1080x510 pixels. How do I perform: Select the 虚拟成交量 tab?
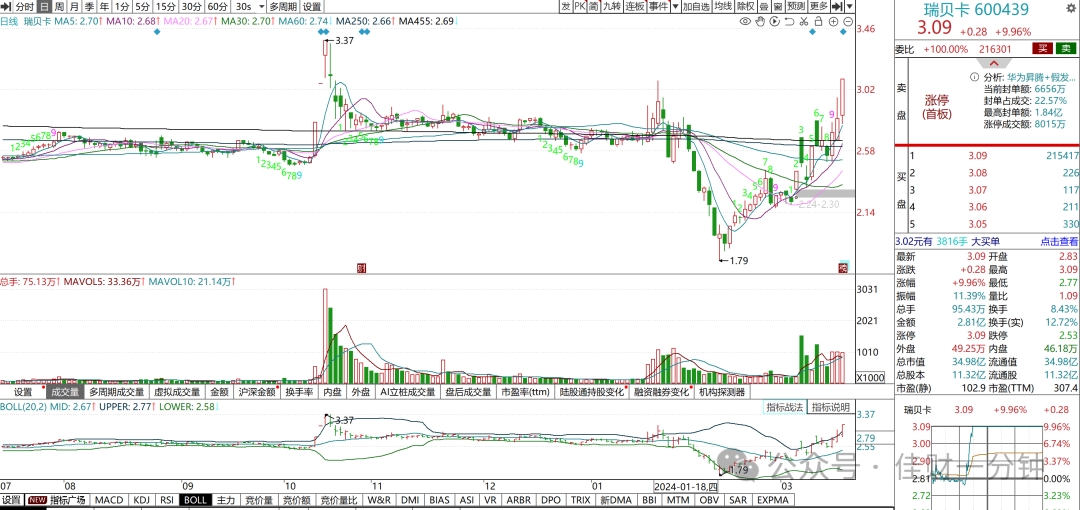tap(177, 391)
